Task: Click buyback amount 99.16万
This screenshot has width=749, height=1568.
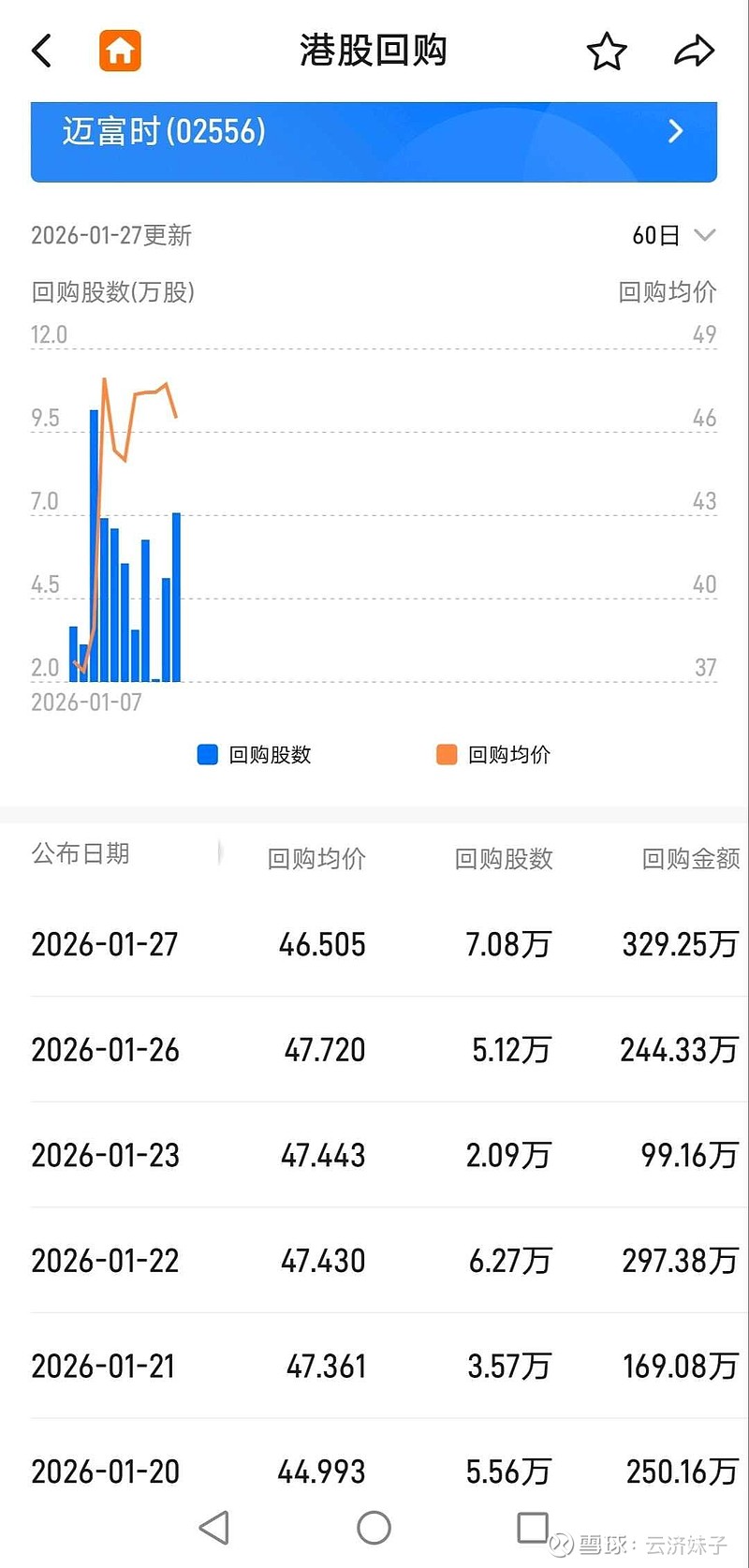Action: [x=690, y=1155]
